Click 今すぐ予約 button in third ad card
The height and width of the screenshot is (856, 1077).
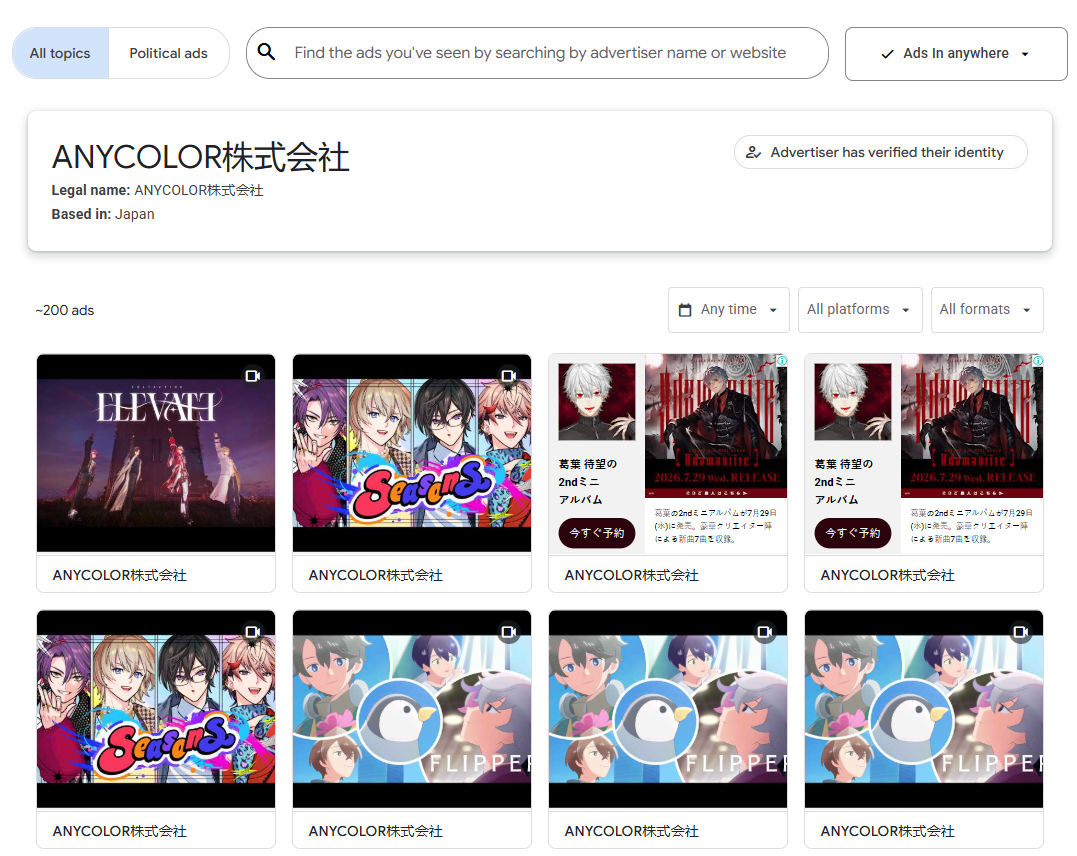(x=597, y=533)
